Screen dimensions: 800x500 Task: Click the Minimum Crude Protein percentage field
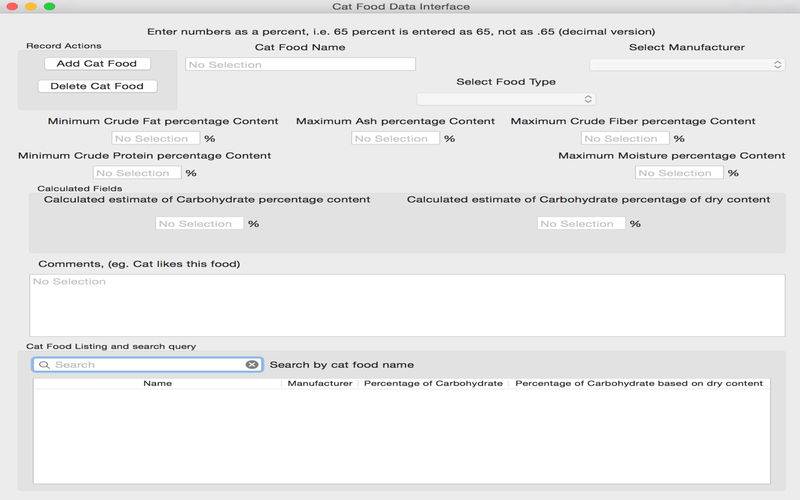click(137, 173)
